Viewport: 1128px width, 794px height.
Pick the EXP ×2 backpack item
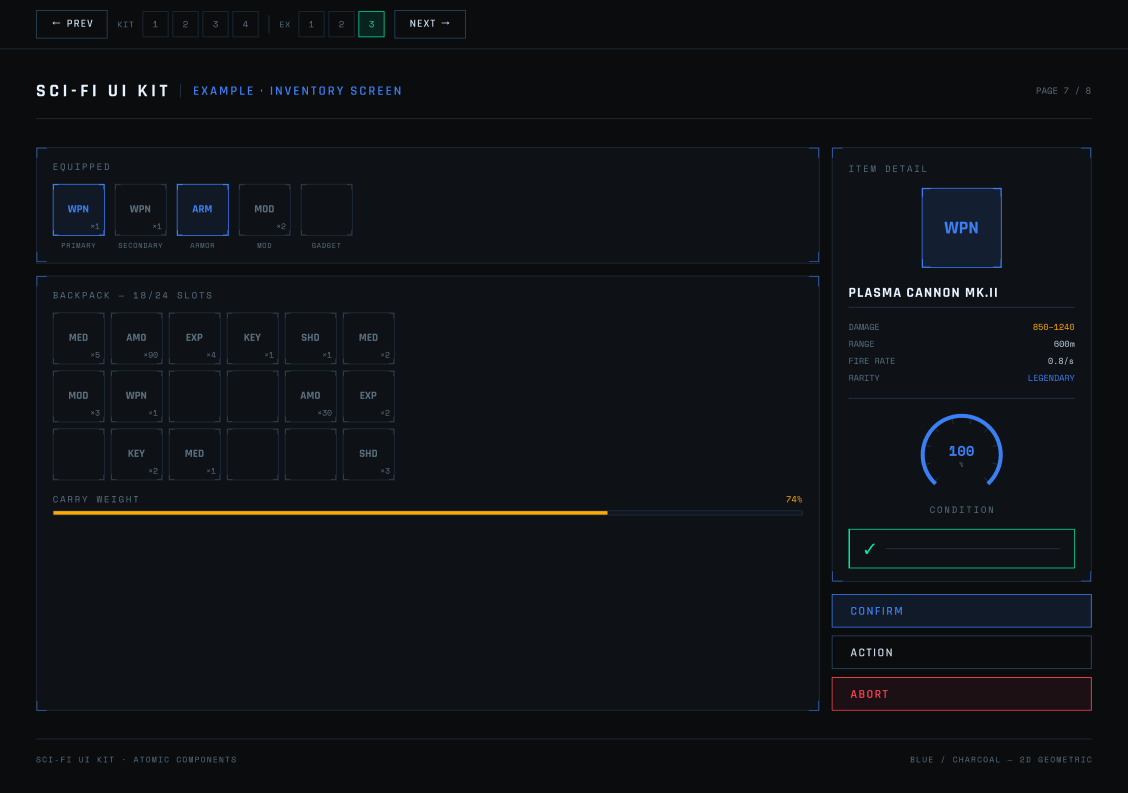click(x=368, y=396)
